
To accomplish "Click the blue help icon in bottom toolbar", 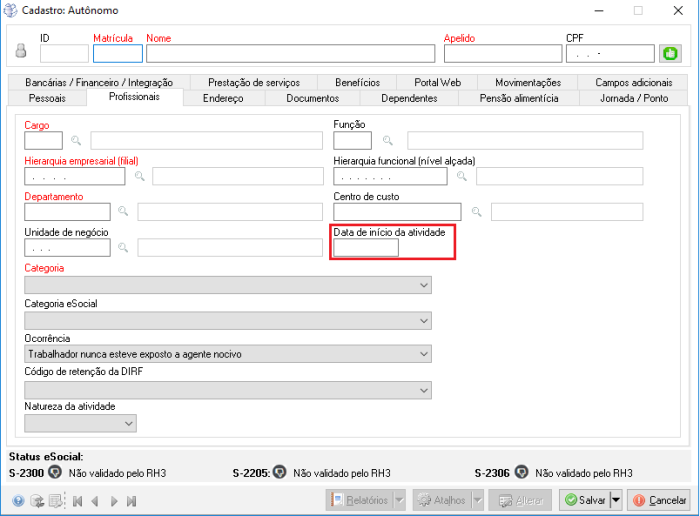I will pos(18,500).
